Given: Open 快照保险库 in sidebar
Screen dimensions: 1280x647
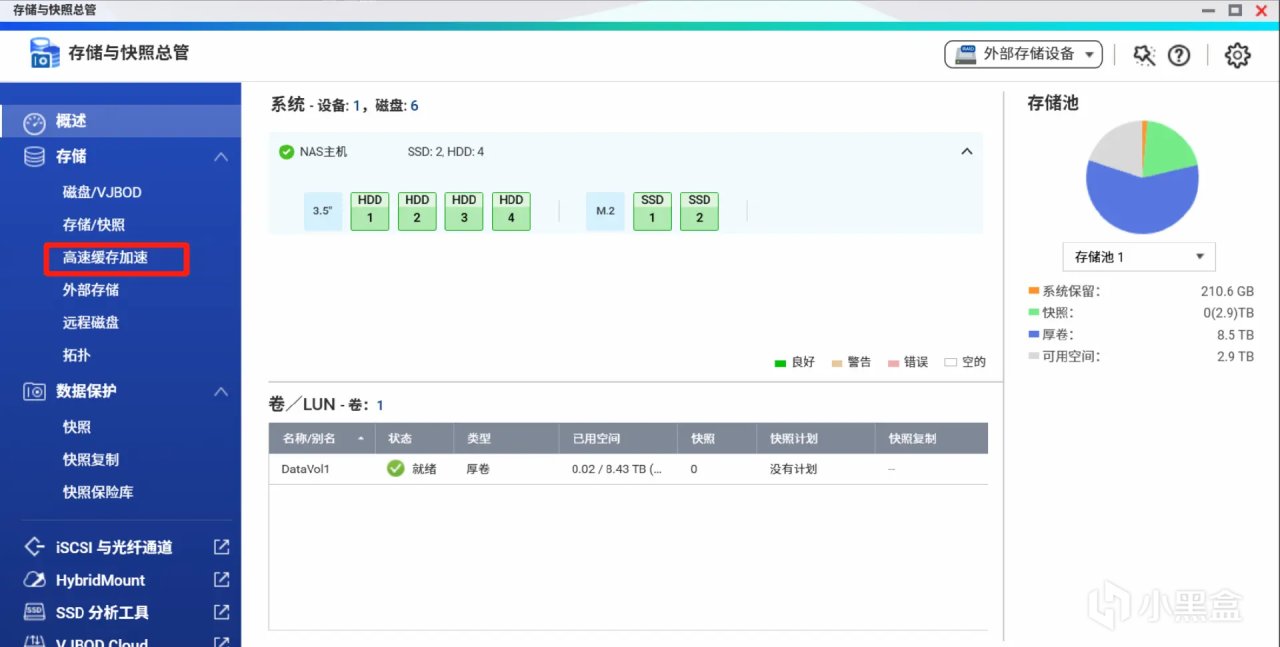Looking at the screenshot, I should 98,492.
